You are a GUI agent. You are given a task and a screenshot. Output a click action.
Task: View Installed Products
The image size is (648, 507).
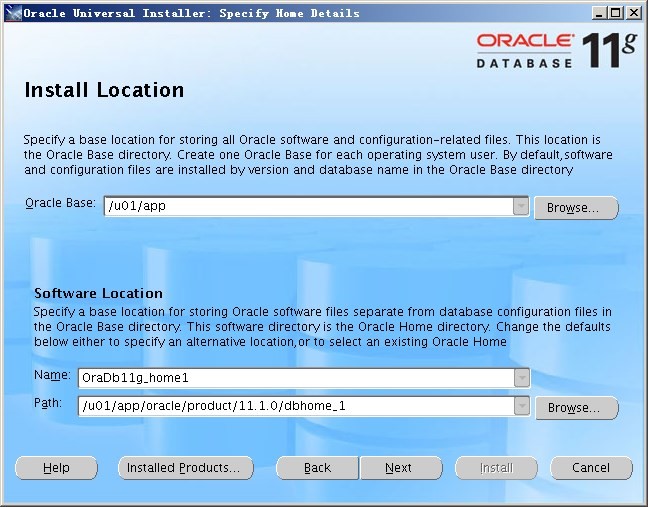pos(185,468)
